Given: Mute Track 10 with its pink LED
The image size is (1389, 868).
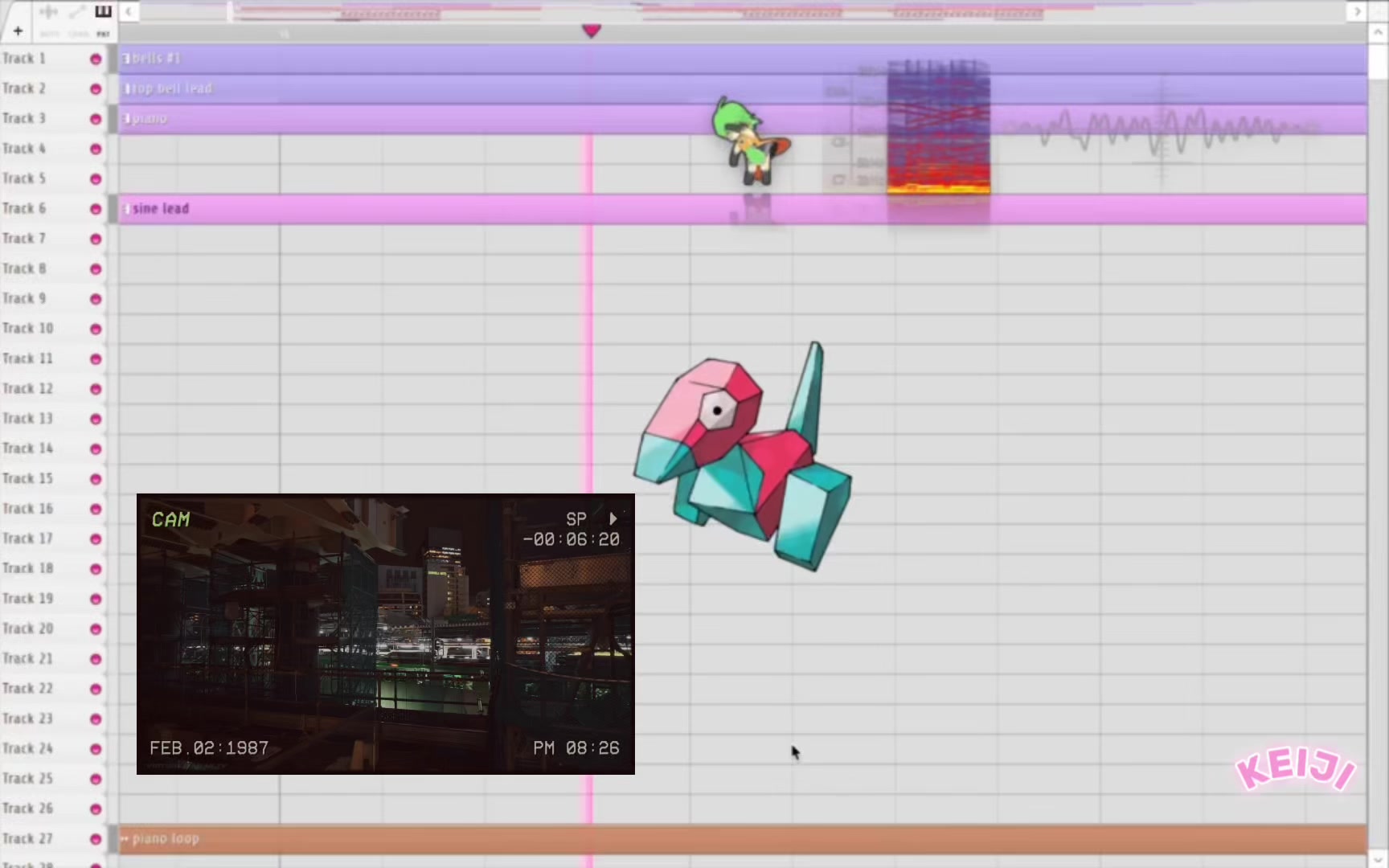Looking at the screenshot, I should pyautogui.click(x=96, y=329).
